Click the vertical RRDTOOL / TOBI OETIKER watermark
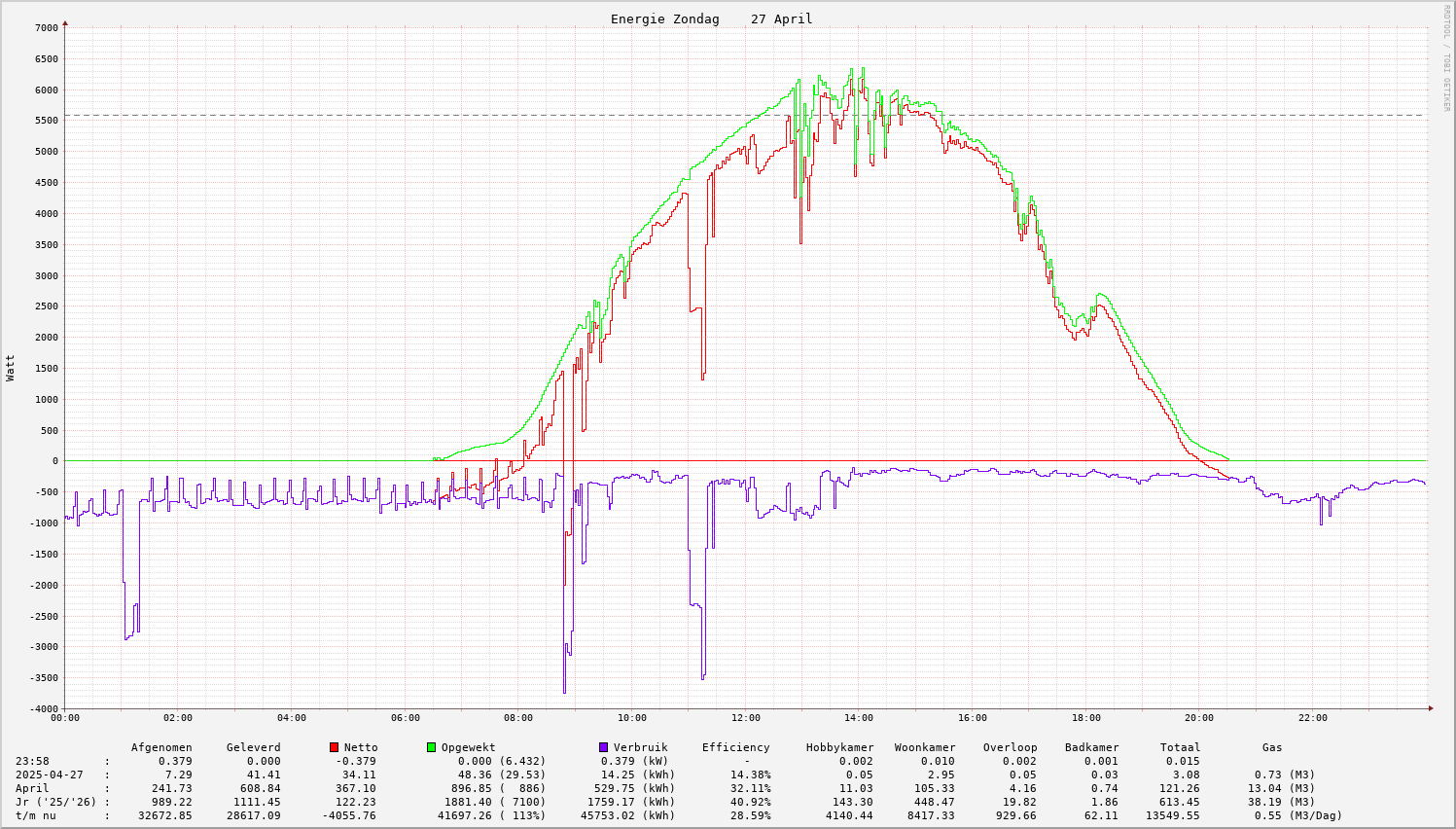Viewport: 1456px width, 829px height. (x=1446, y=57)
